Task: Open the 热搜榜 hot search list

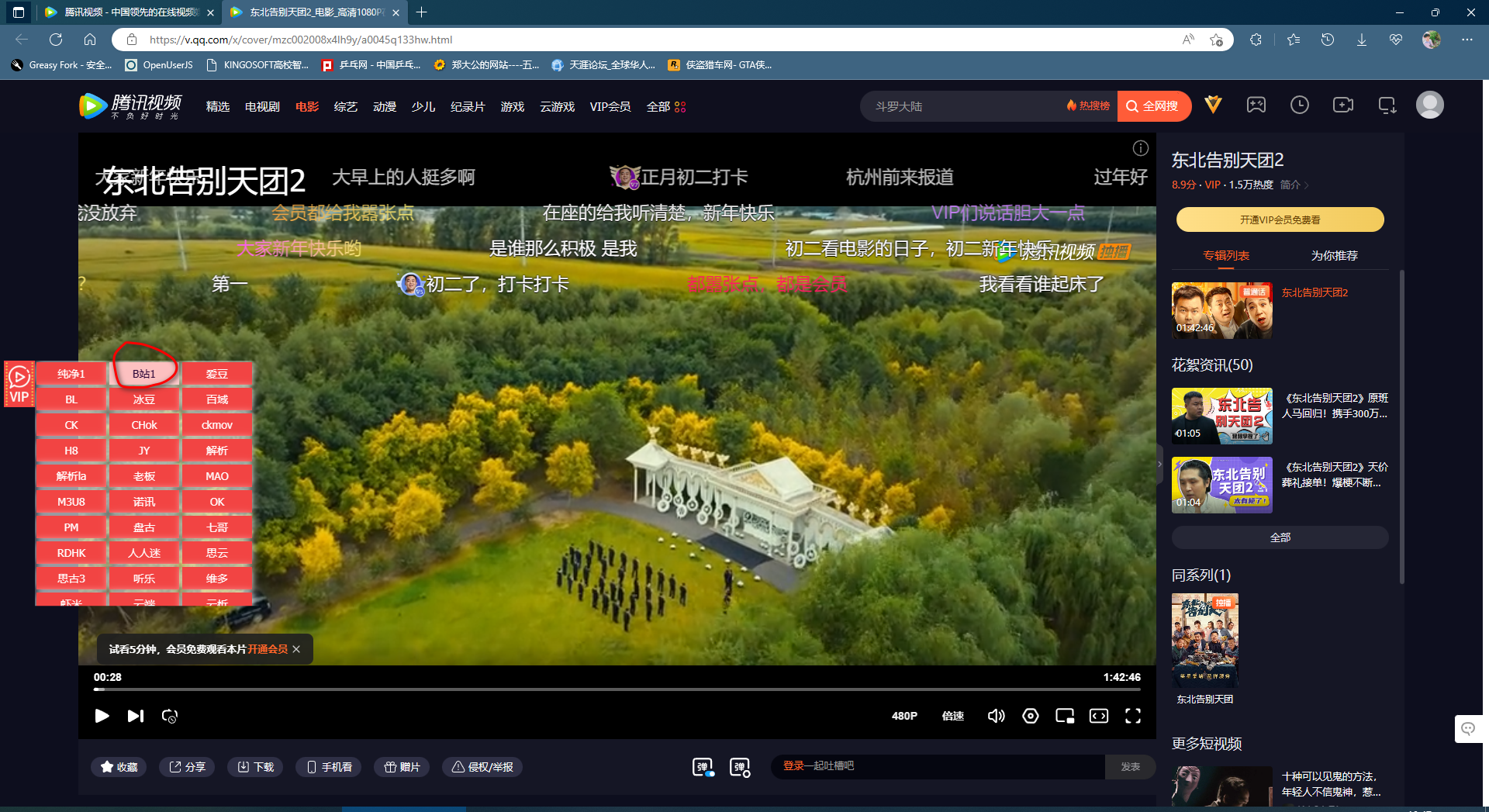Action: 1088,106
